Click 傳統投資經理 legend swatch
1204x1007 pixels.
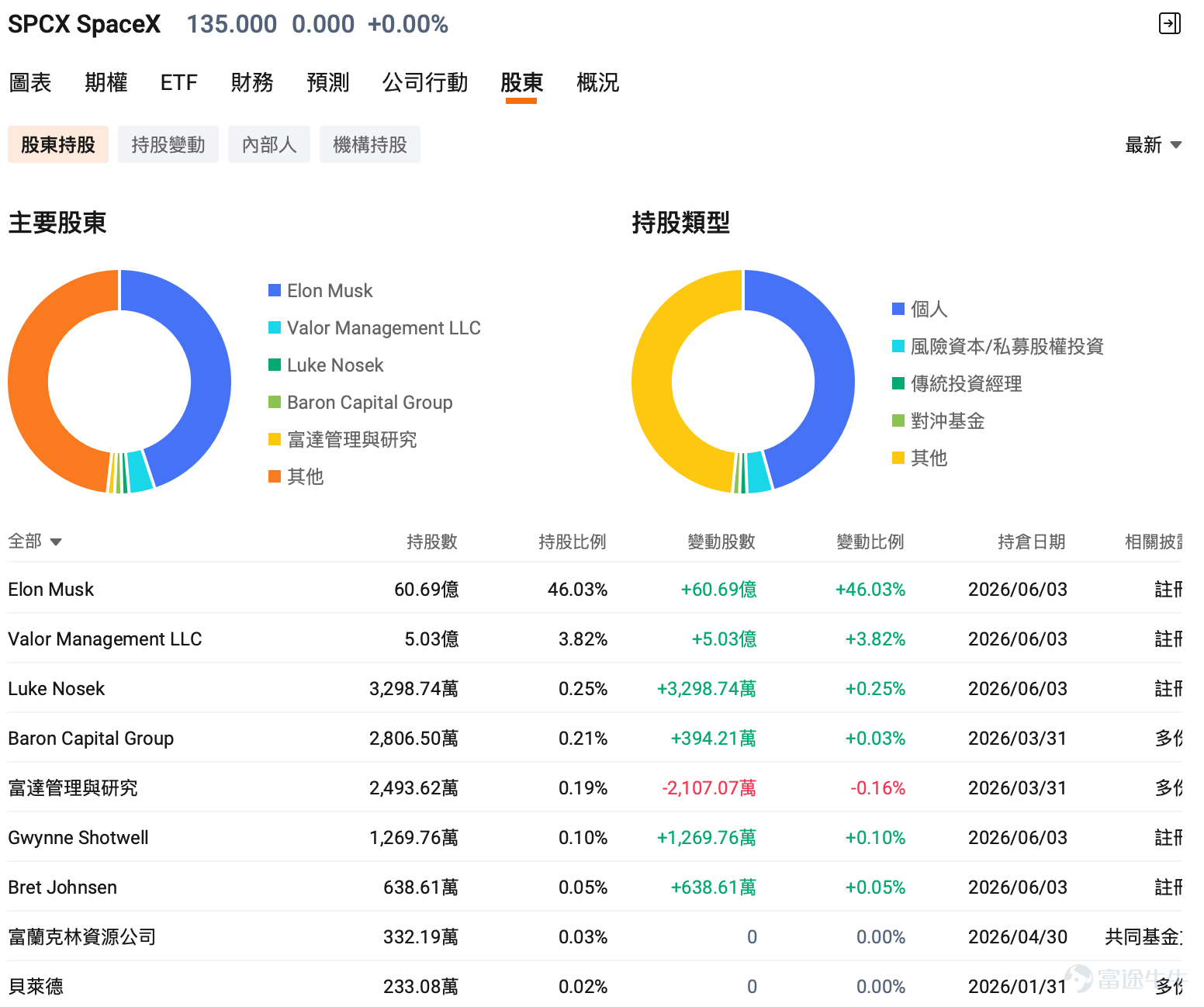point(898,383)
